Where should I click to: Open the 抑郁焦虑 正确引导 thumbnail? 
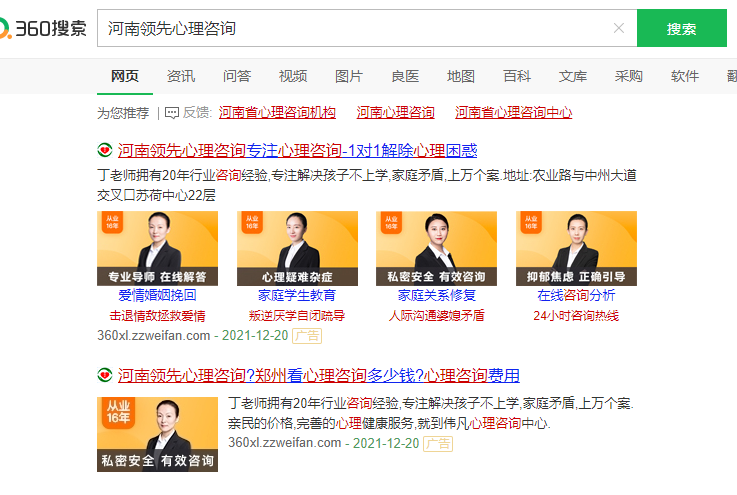[x=576, y=248]
